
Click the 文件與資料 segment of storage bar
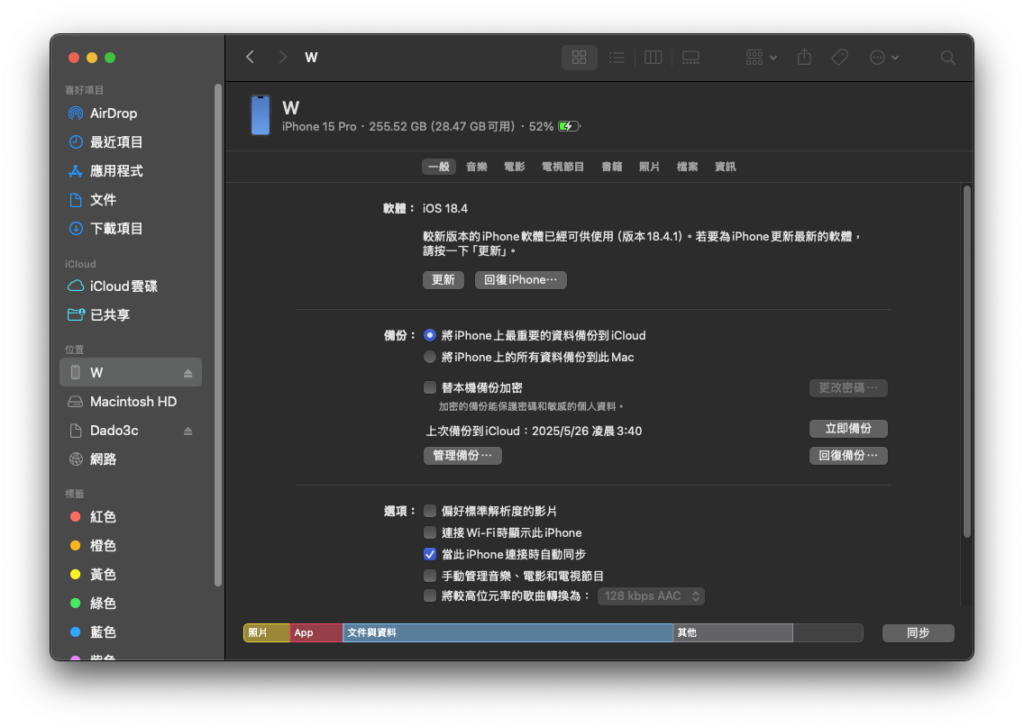[x=508, y=633]
